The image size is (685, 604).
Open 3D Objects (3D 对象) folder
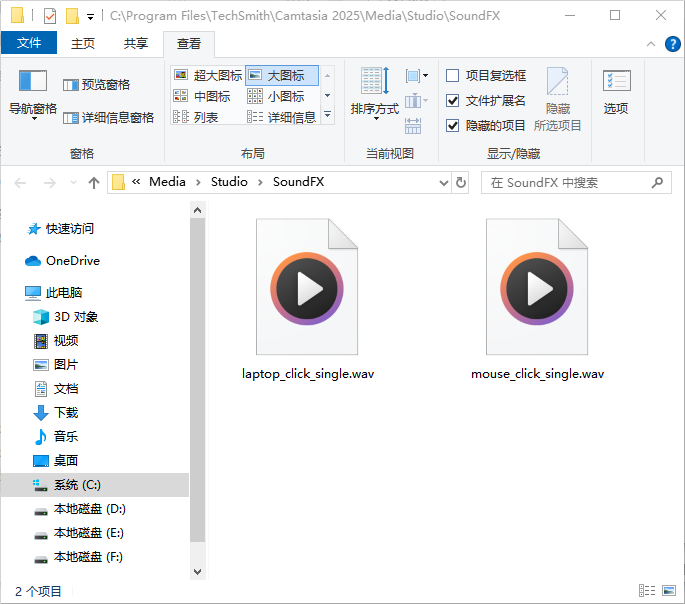tap(66, 317)
